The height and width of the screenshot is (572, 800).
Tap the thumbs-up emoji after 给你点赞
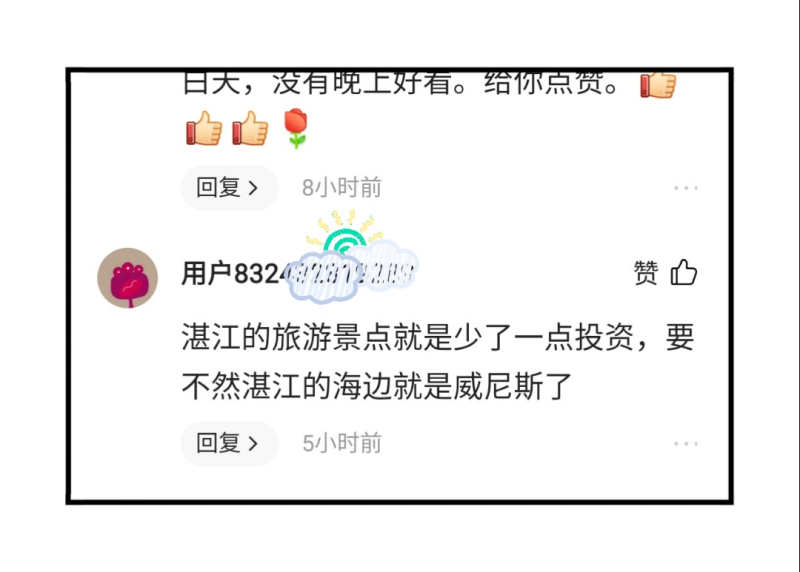[658, 84]
